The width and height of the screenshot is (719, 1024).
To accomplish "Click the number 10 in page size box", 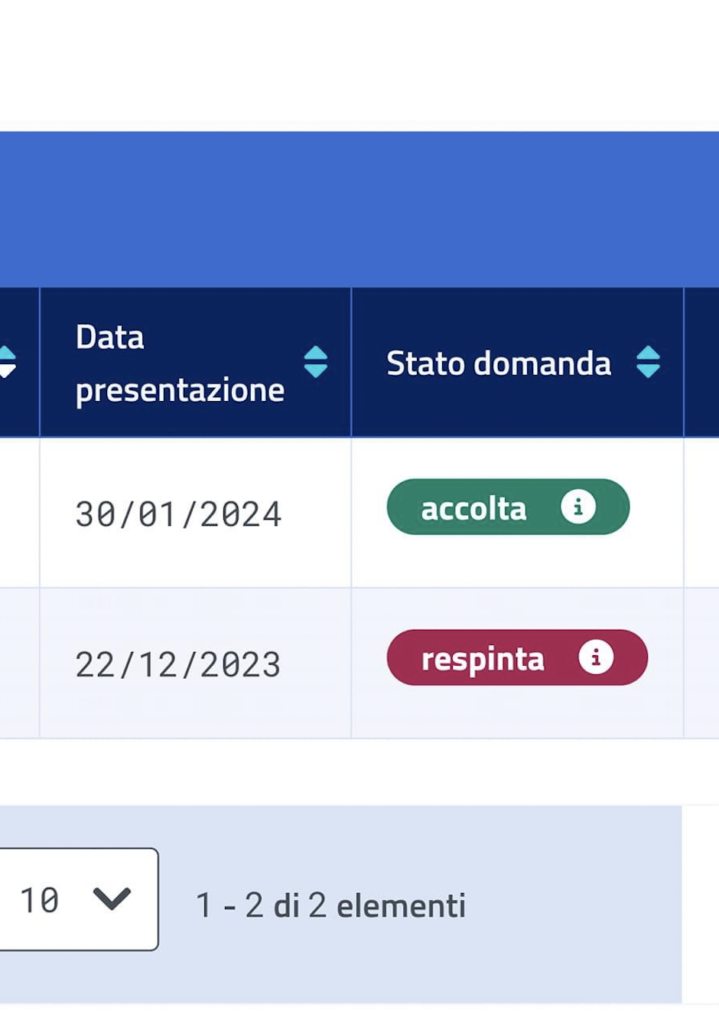I will coord(39,900).
